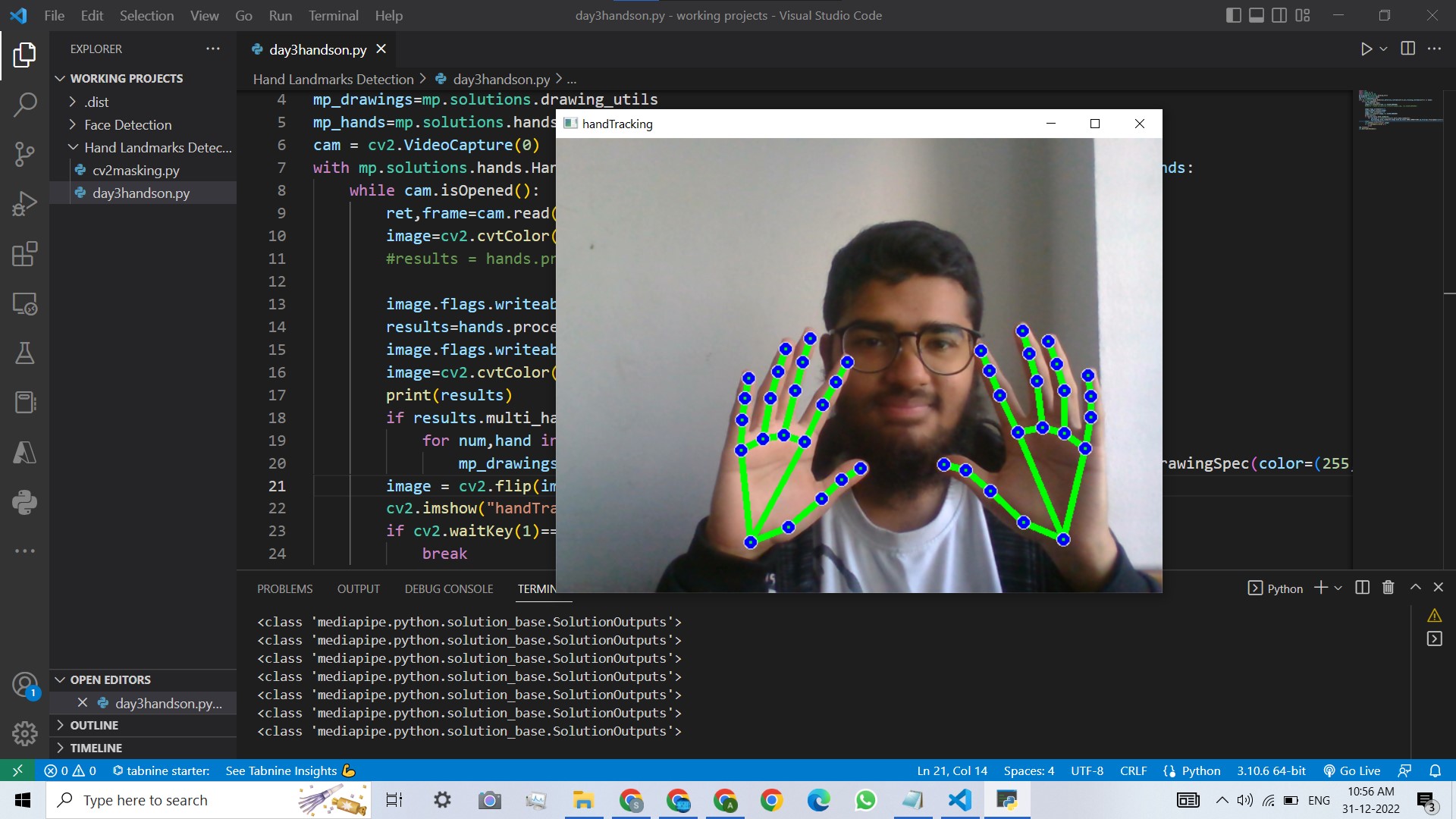
Task: Open Explorer views and more actions
Action: point(212,49)
